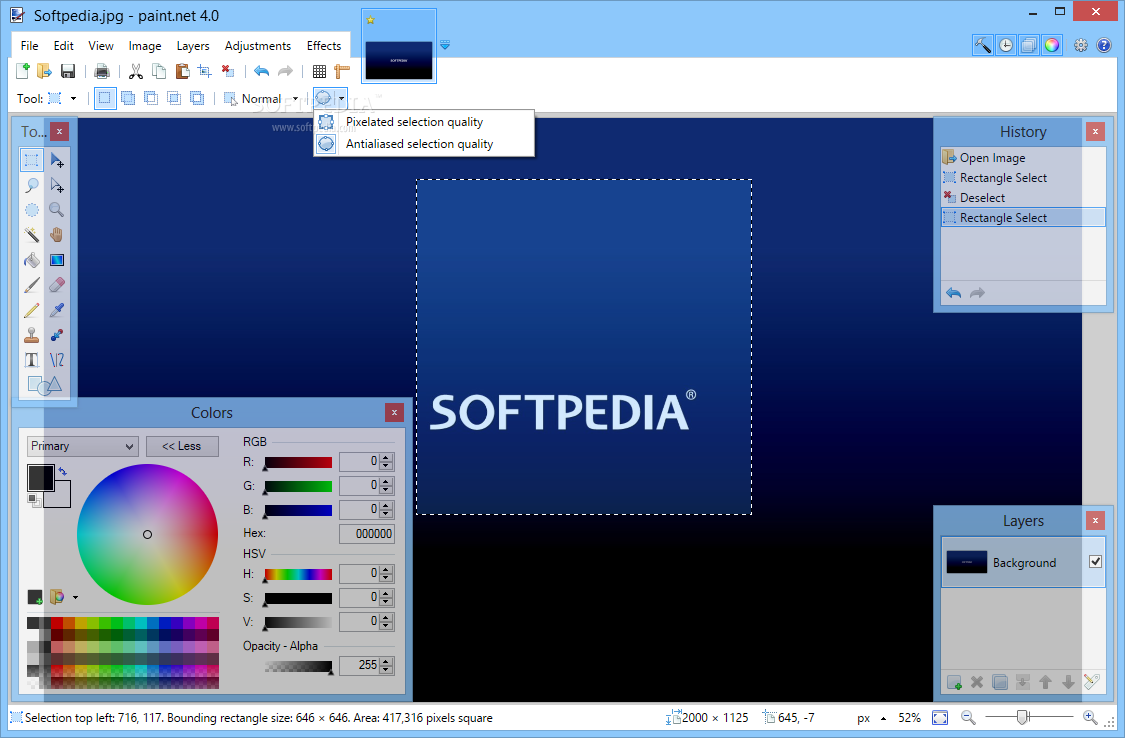The height and width of the screenshot is (738, 1125).
Task: Select the Text tool
Action: click(32, 360)
